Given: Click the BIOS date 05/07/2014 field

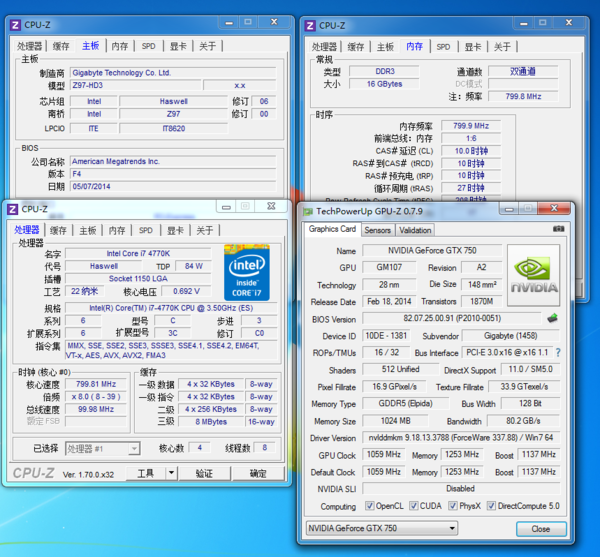Looking at the screenshot, I should tap(173, 187).
